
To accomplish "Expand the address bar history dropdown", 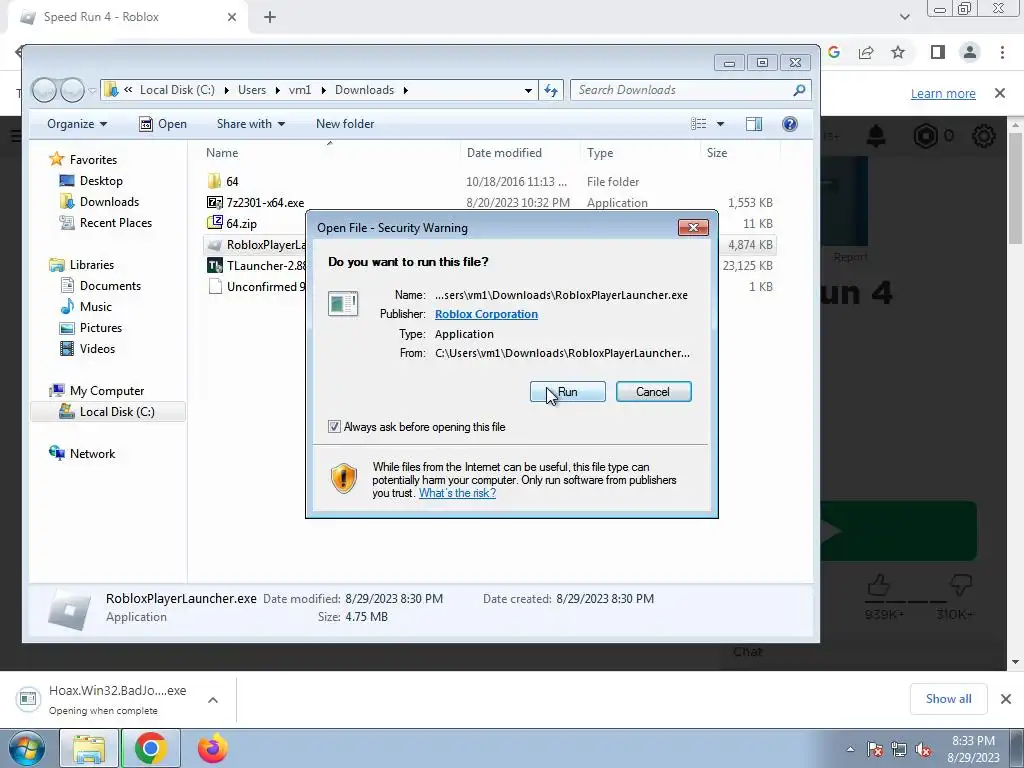I will [528, 90].
